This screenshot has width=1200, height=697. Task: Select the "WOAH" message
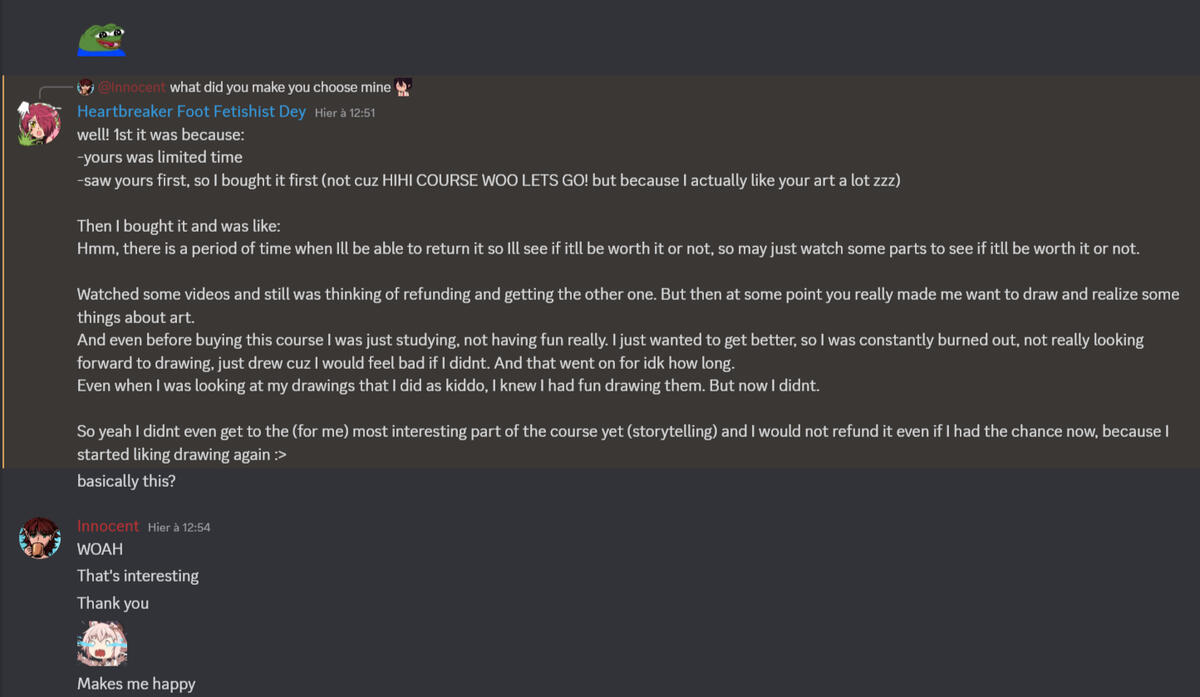[x=100, y=549]
